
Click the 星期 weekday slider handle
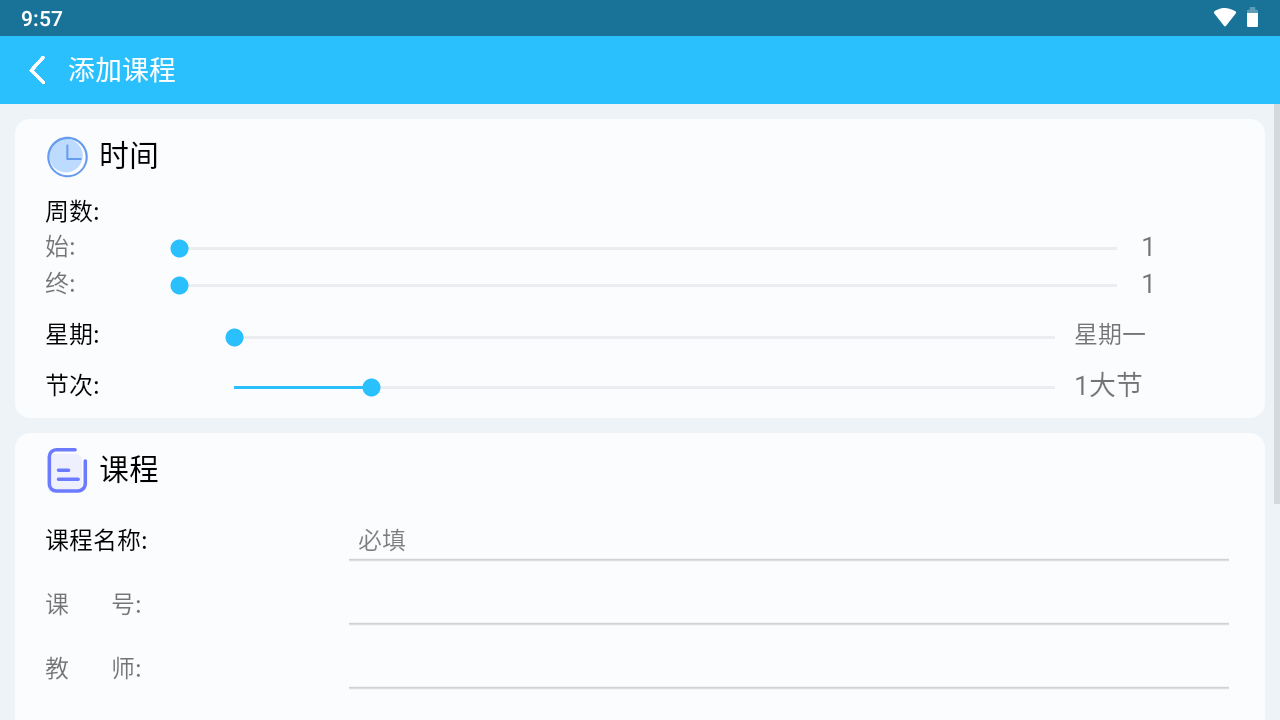coord(234,338)
